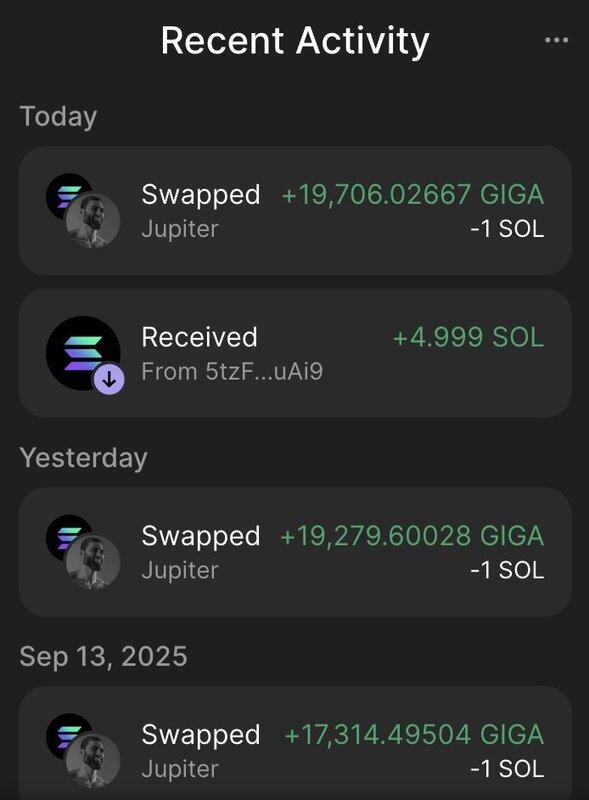
Task: Open the three-dot more options menu
Action: [556, 40]
